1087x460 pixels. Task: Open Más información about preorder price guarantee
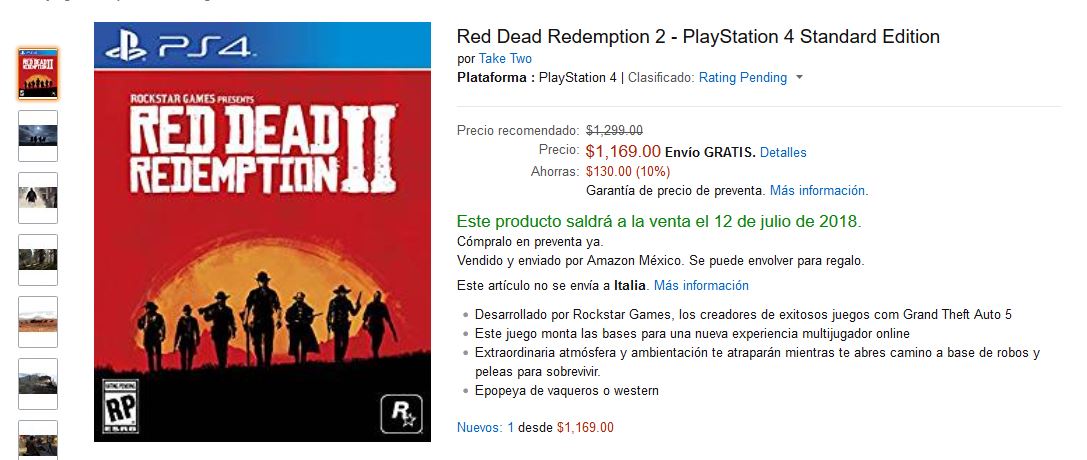tap(818, 190)
